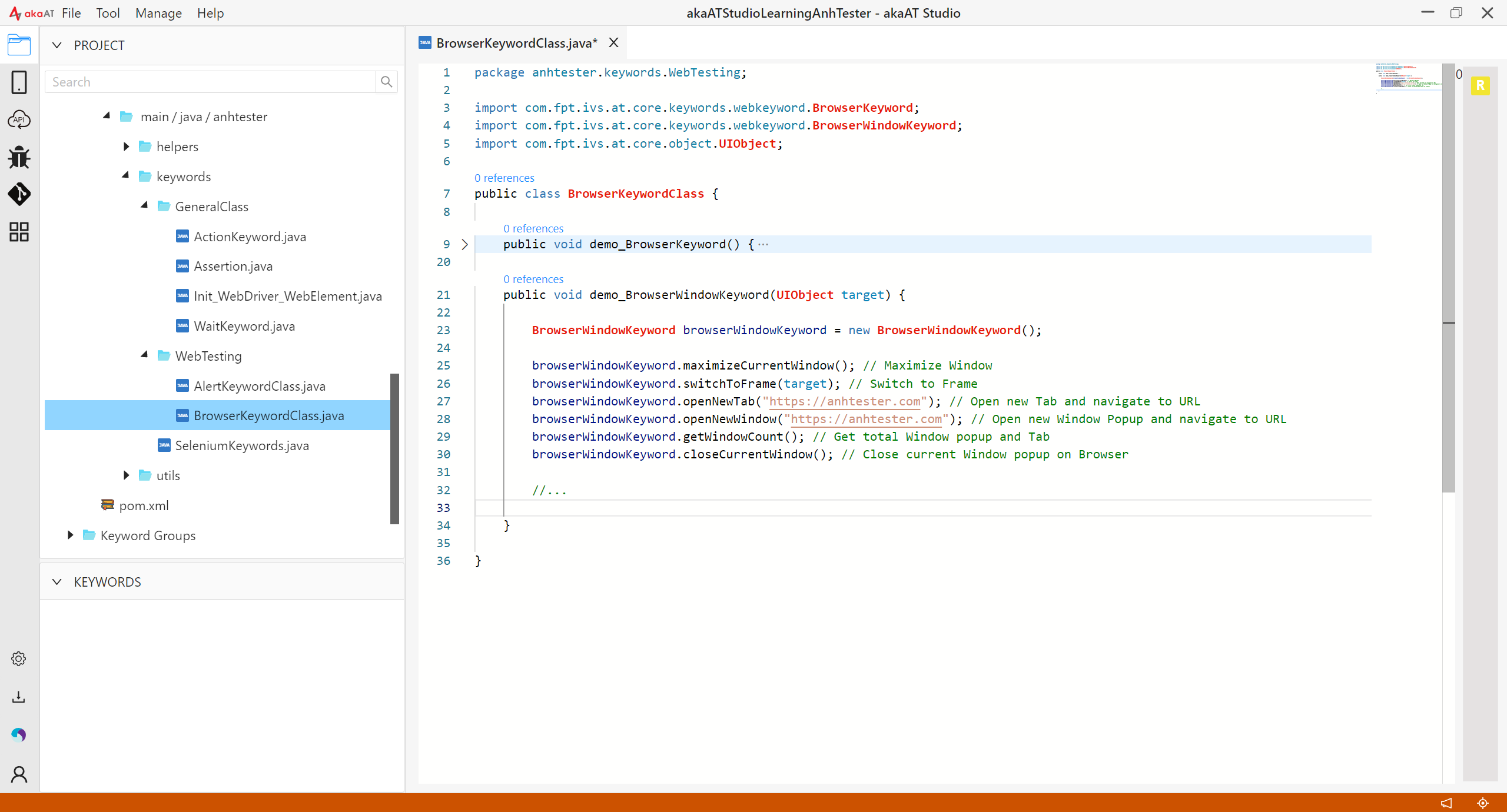Collapse the PROJECT panel section

[x=57, y=45]
